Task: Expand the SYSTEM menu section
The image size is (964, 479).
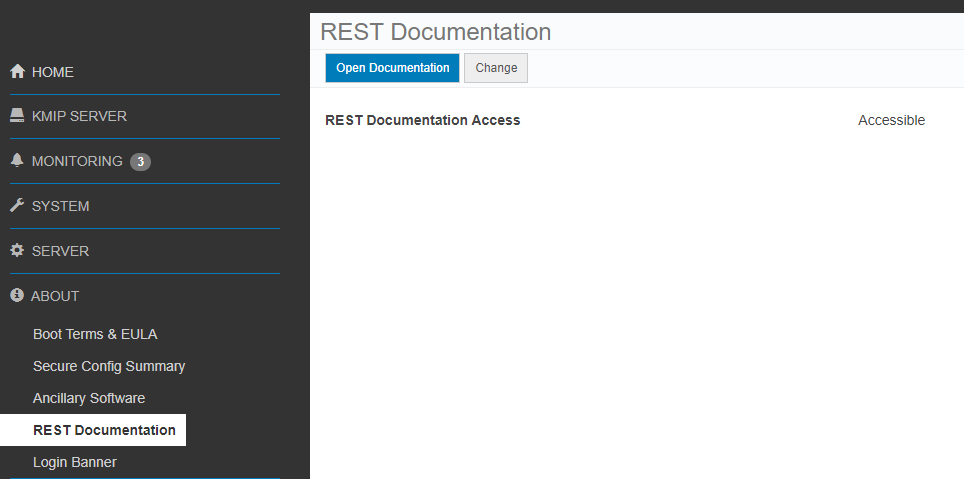Action: tap(60, 206)
